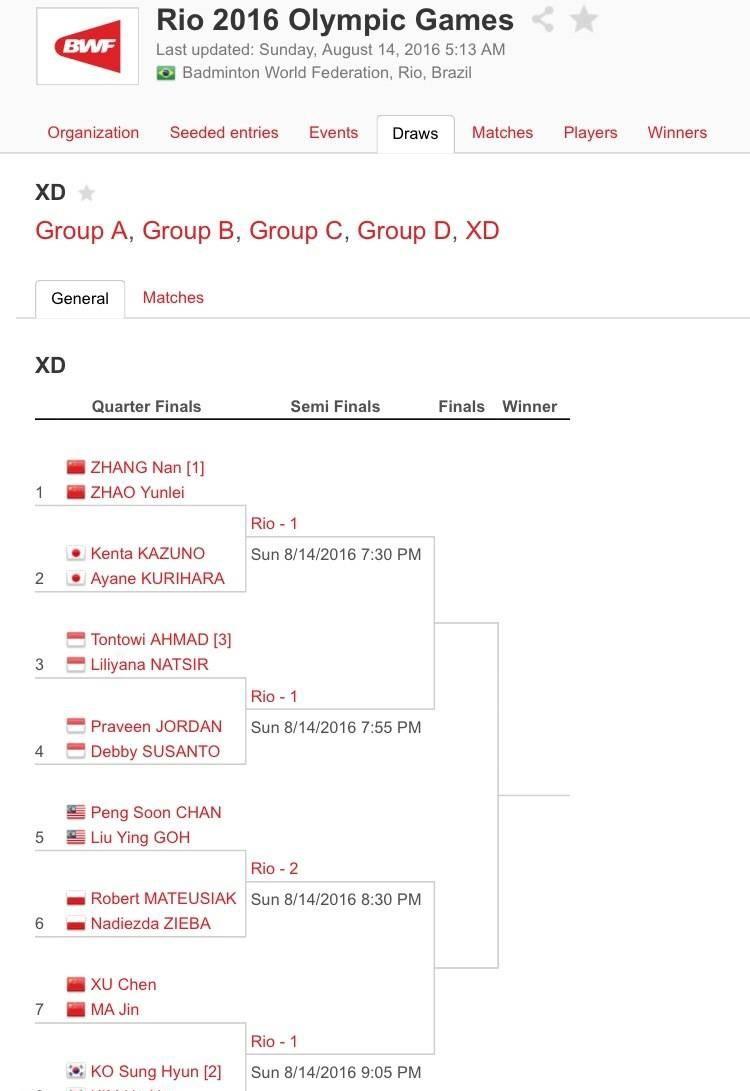Viewport: 750px width, 1091px height.
Task: Click Korea flag beside KO Sung Hyun
Action: tap(76, 1071)
